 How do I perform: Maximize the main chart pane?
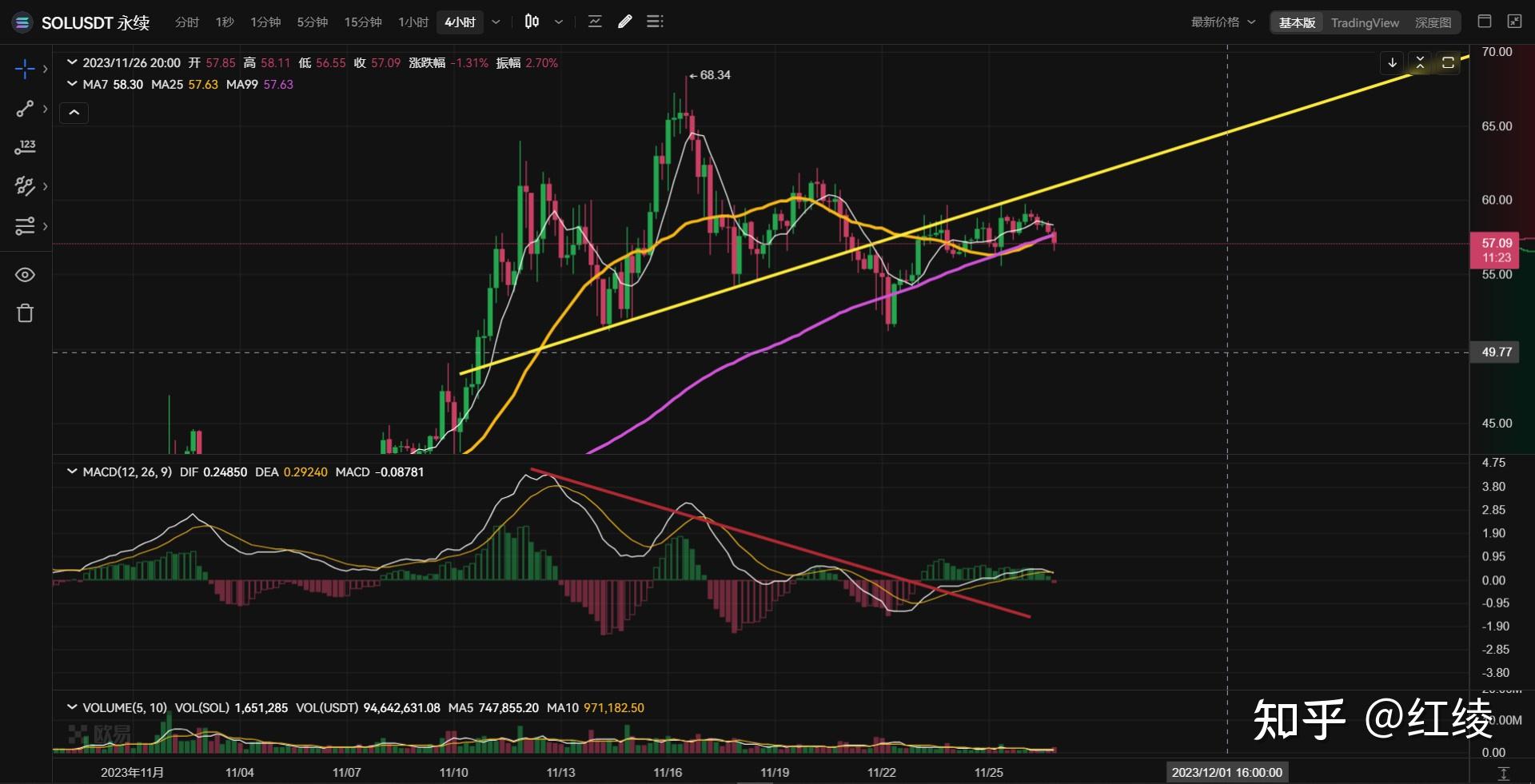point(1448,62)
